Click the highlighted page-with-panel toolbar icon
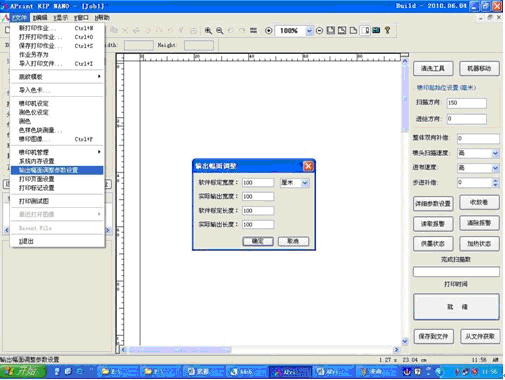Viewport: 505px width, 380px height. [365, 31]
